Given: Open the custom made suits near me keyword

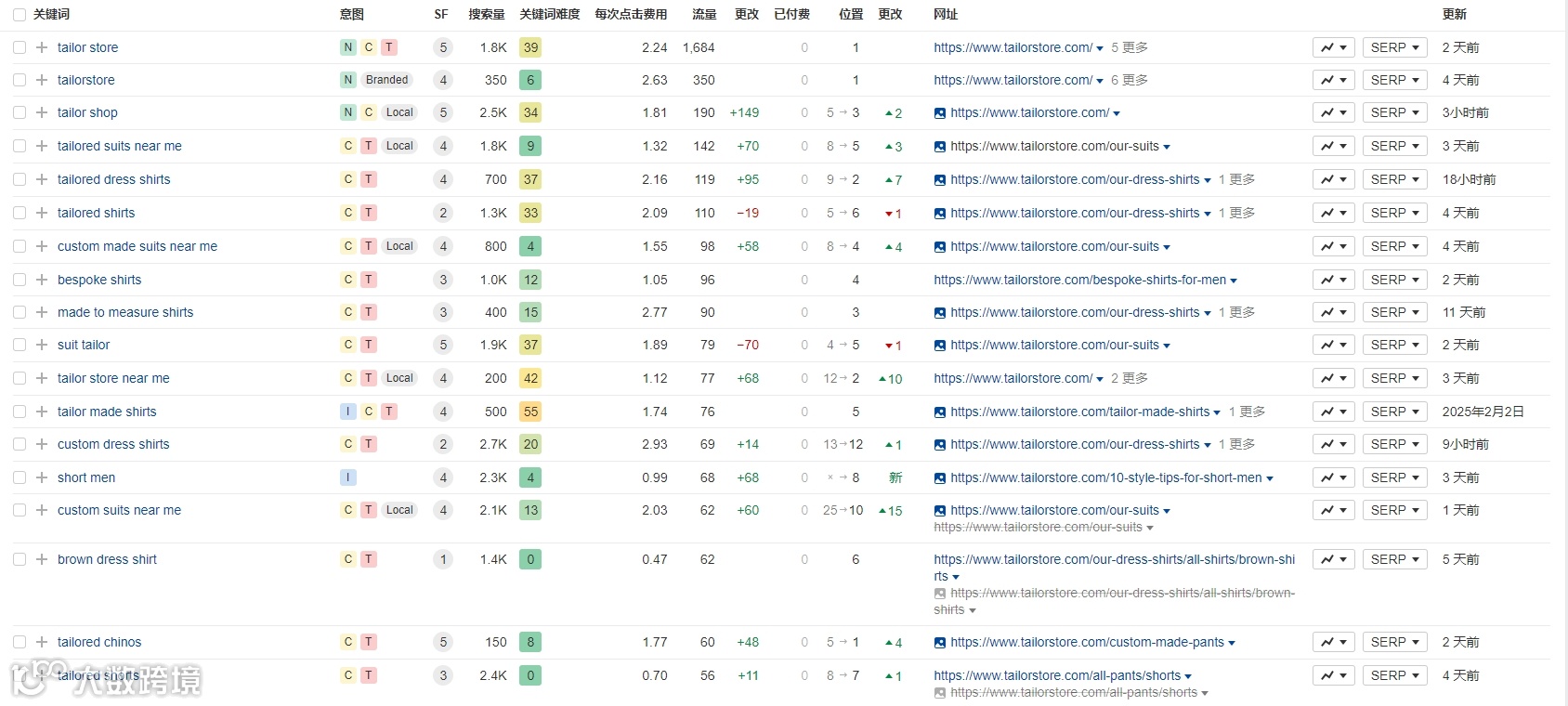Looking at the screenshot, I should point(137,246).
